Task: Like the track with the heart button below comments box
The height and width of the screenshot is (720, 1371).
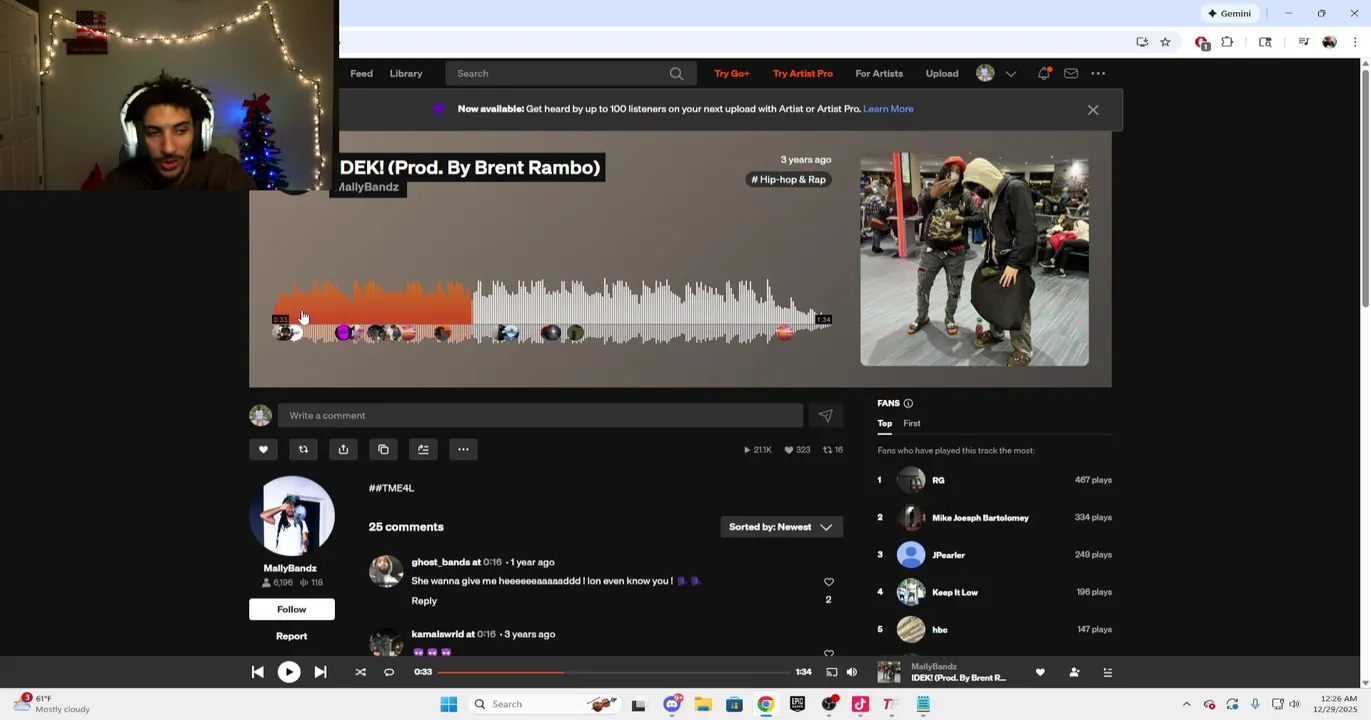Action: tap(263, 450)
